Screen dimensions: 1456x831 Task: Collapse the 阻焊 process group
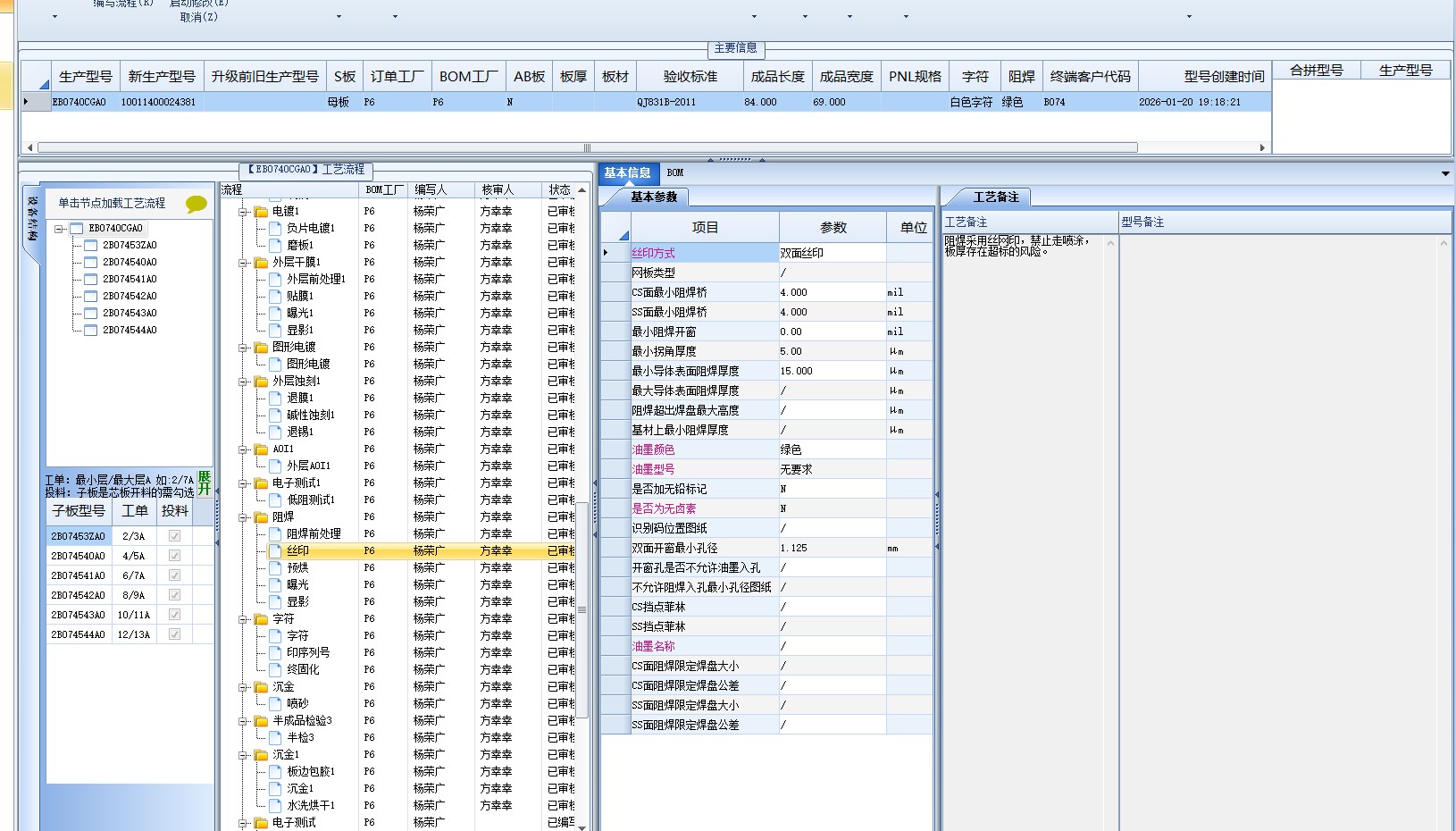(243, 517)
